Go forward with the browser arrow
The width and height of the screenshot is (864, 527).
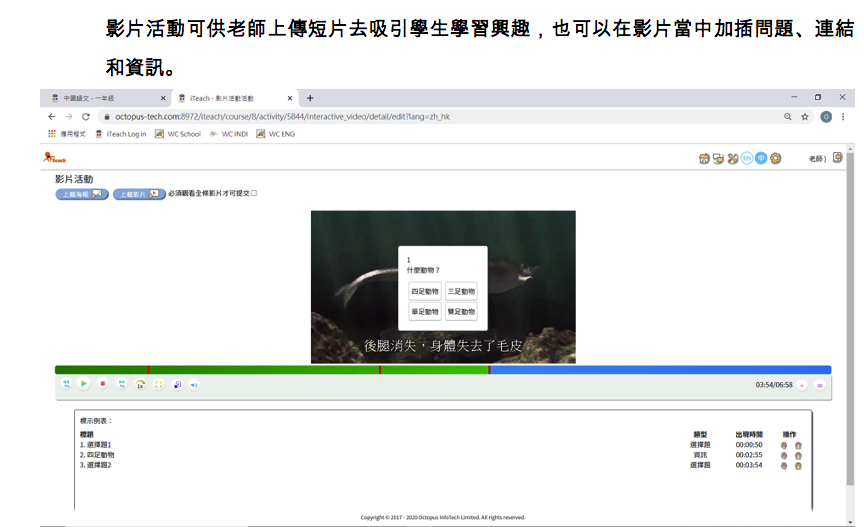69,117
